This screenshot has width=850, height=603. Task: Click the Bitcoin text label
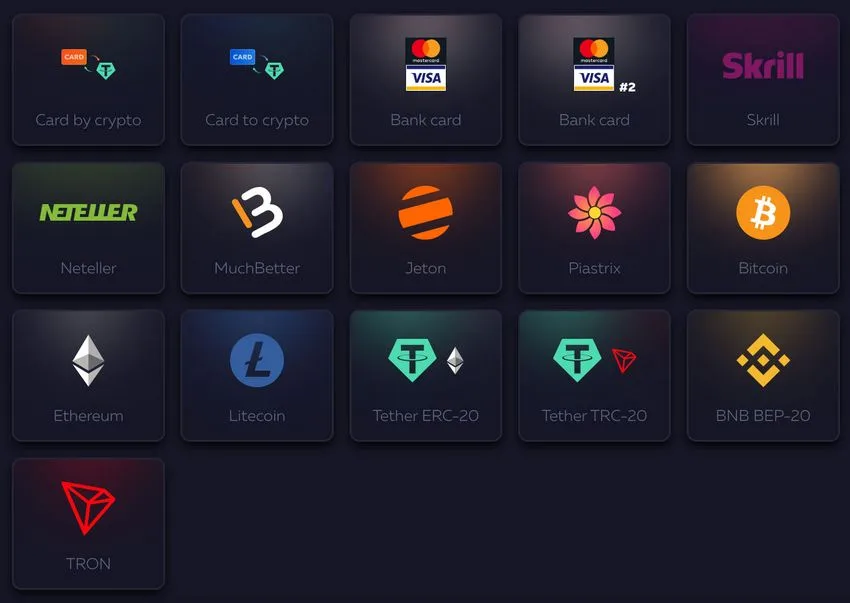click(763, 268)
